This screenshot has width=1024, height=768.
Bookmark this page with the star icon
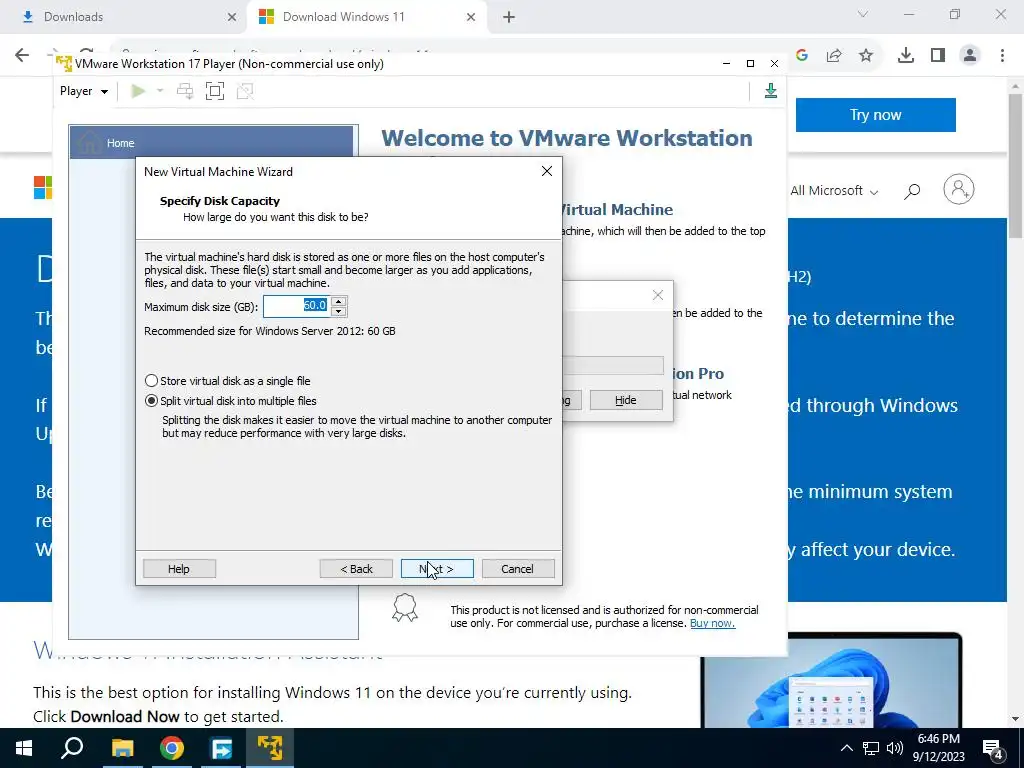coord(866,56)
